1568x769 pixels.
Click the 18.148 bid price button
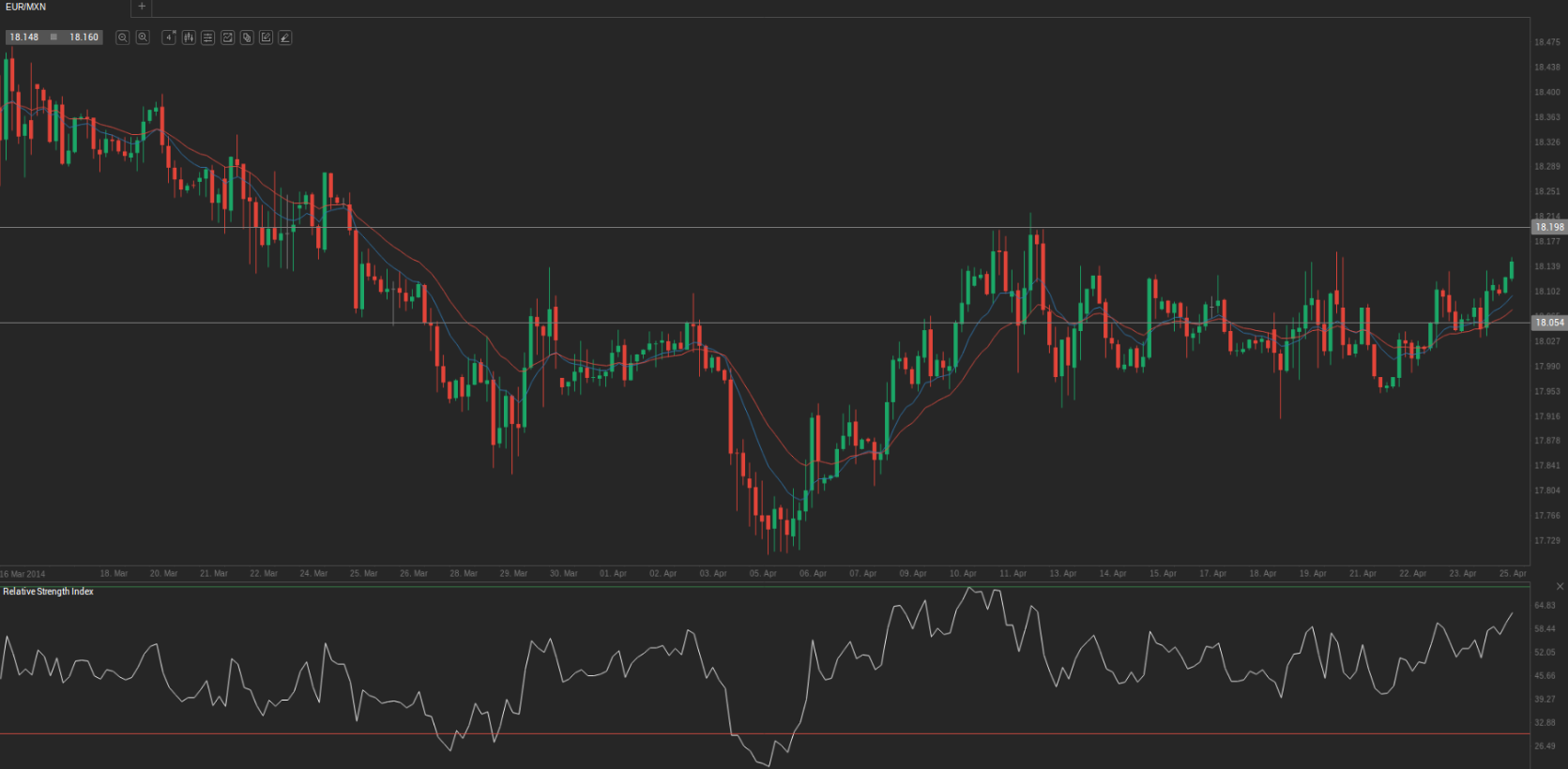click(x=24, y=38)
